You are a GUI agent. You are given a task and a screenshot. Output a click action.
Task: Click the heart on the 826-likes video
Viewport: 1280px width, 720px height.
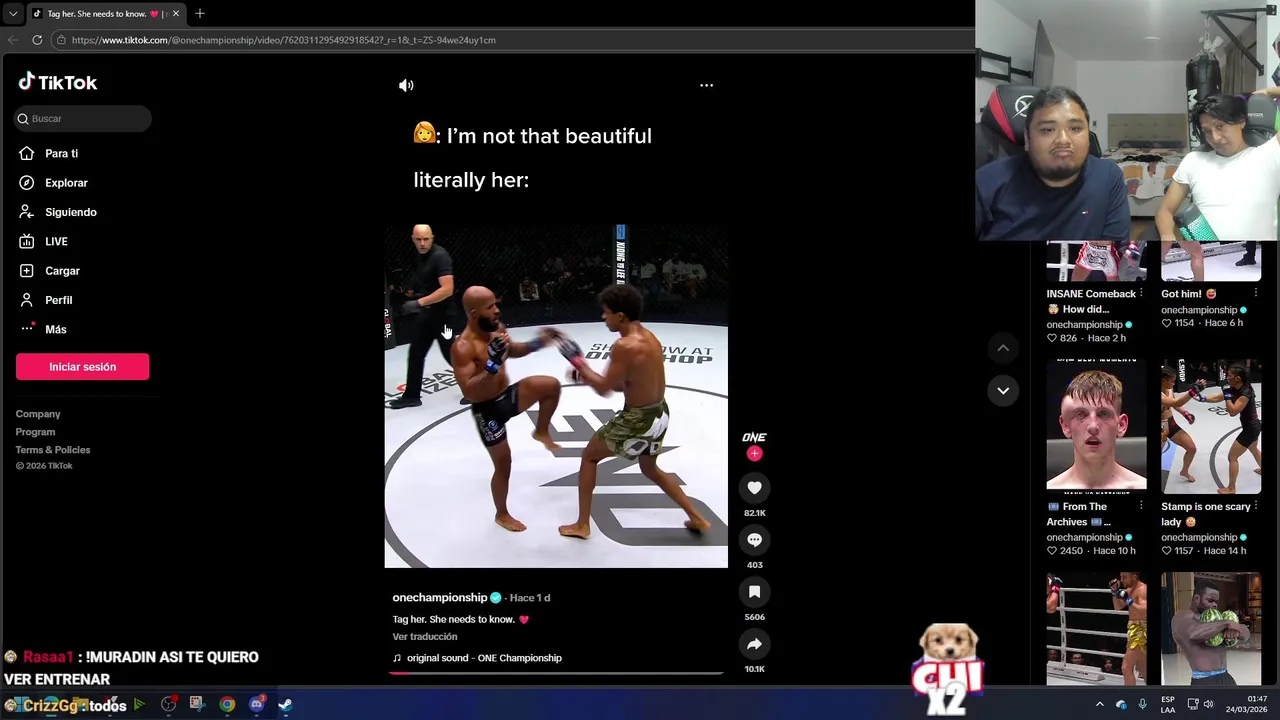[x=1052, y=338]
